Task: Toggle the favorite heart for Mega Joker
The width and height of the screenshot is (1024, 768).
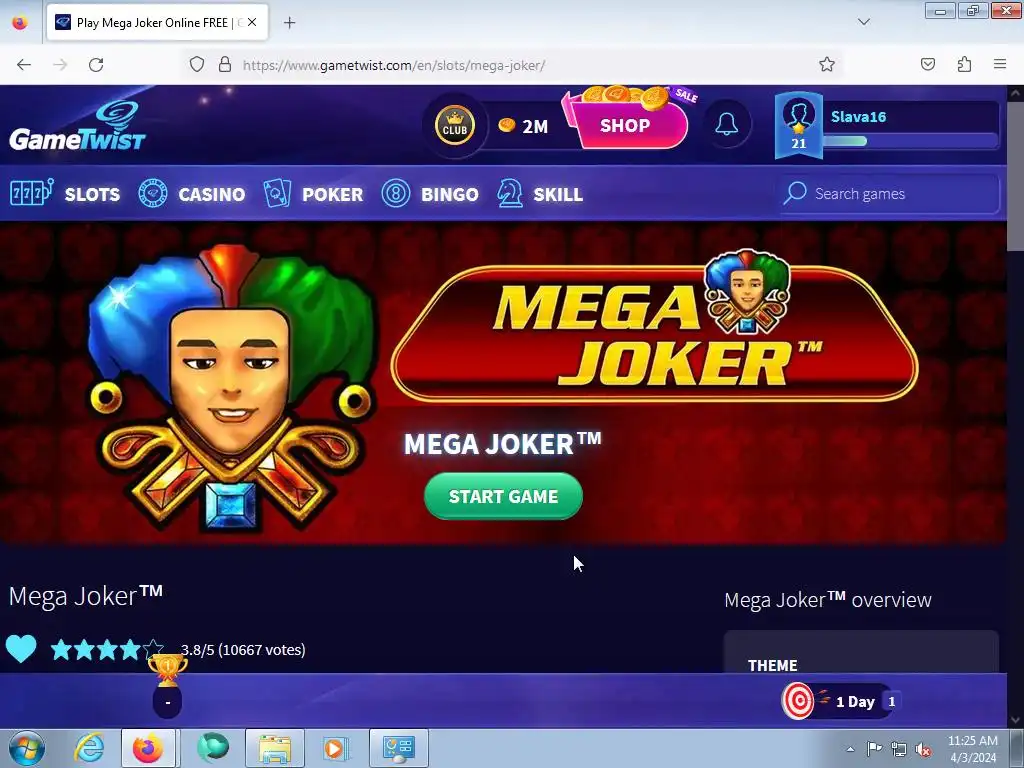Action: [21, 648]
